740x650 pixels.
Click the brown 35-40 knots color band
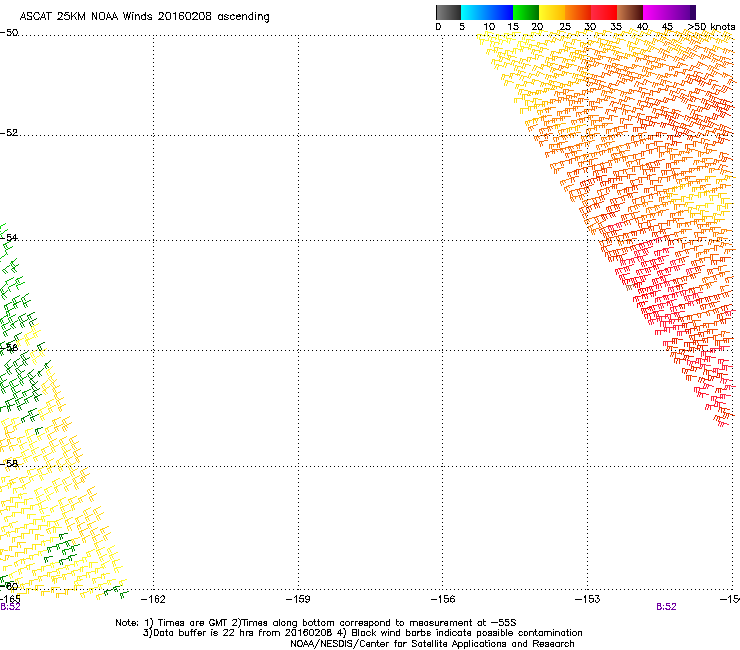(630, 12)
